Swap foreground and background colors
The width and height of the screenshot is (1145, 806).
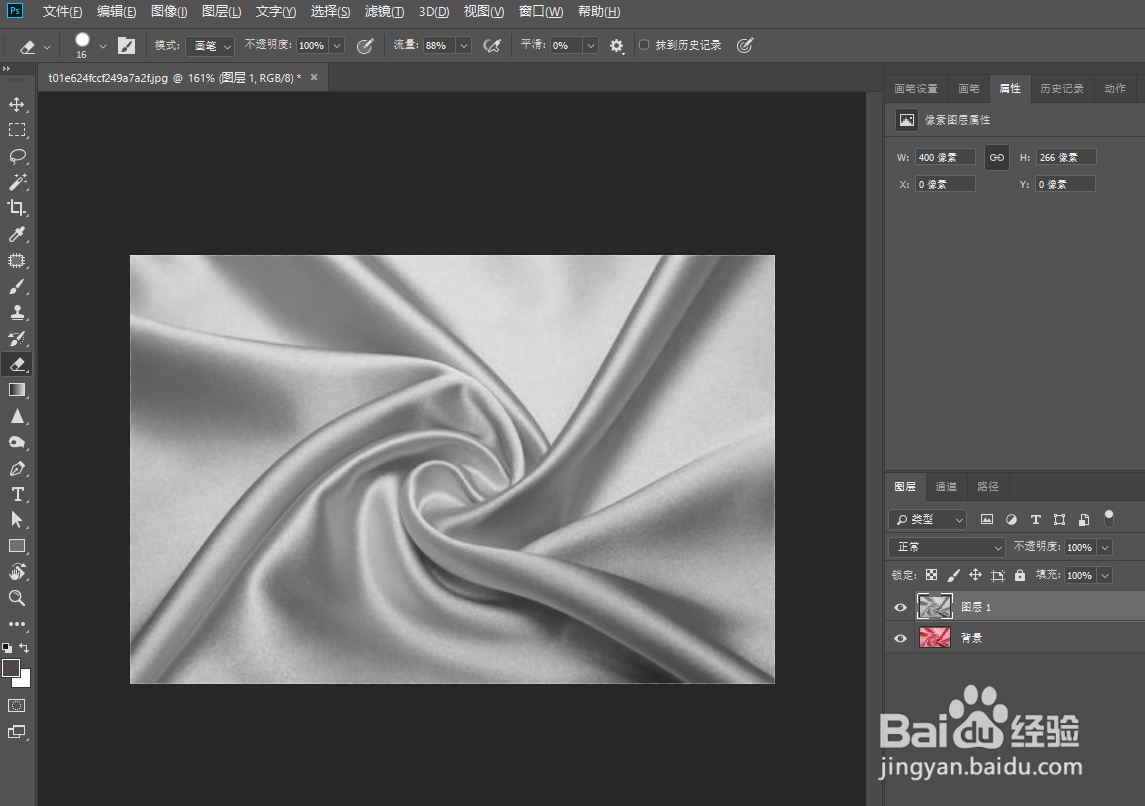coord(24,648)
